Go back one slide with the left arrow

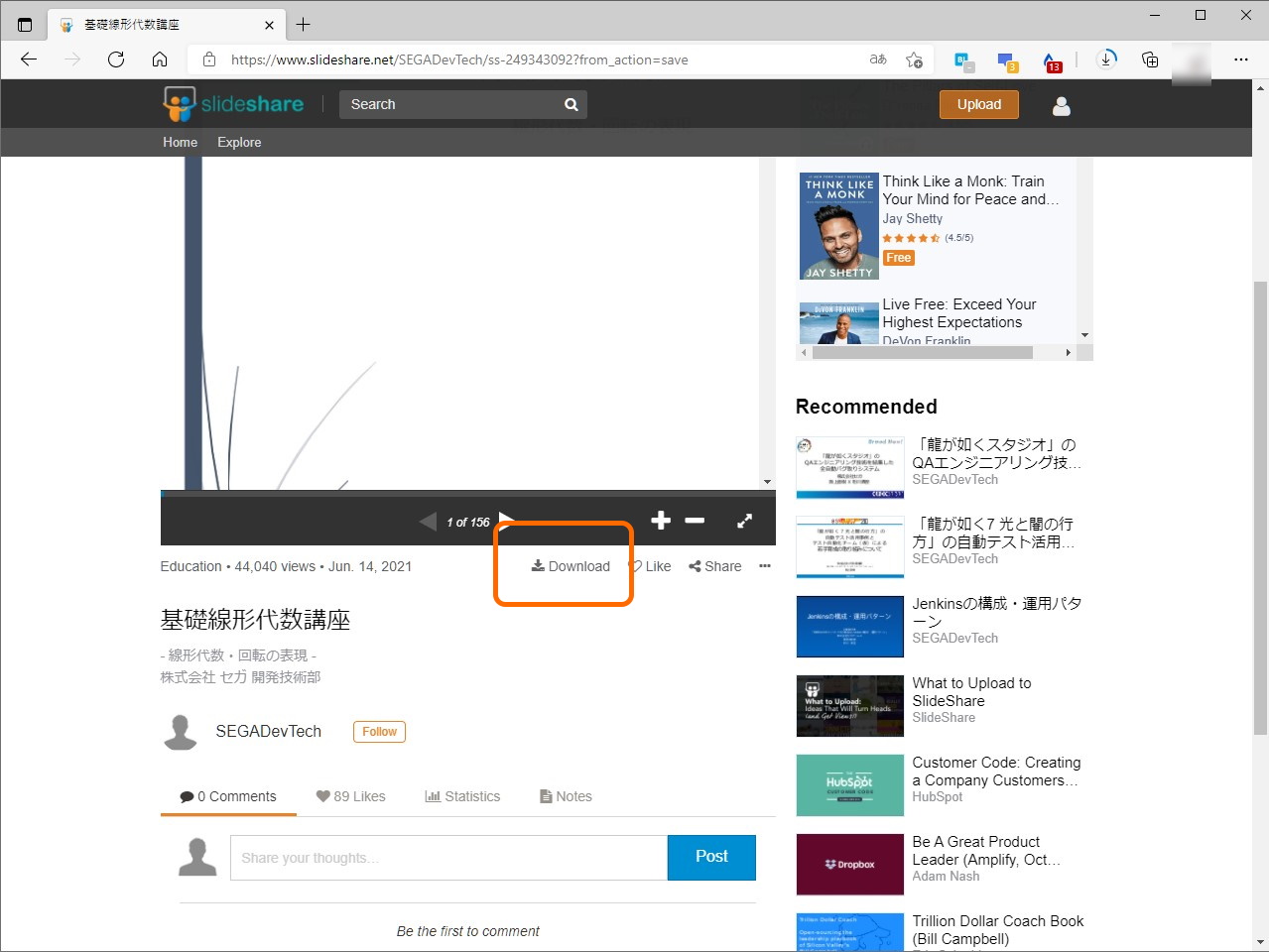pos(428,520)
